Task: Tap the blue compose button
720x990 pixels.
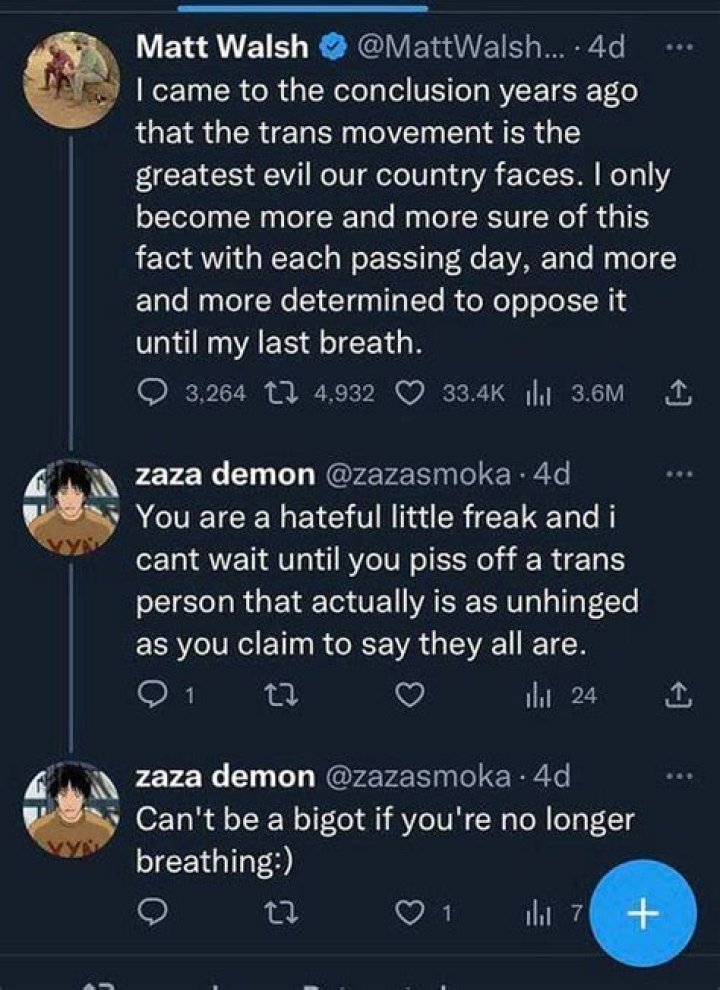Action: pyautogui.click(x=641, y=911)
